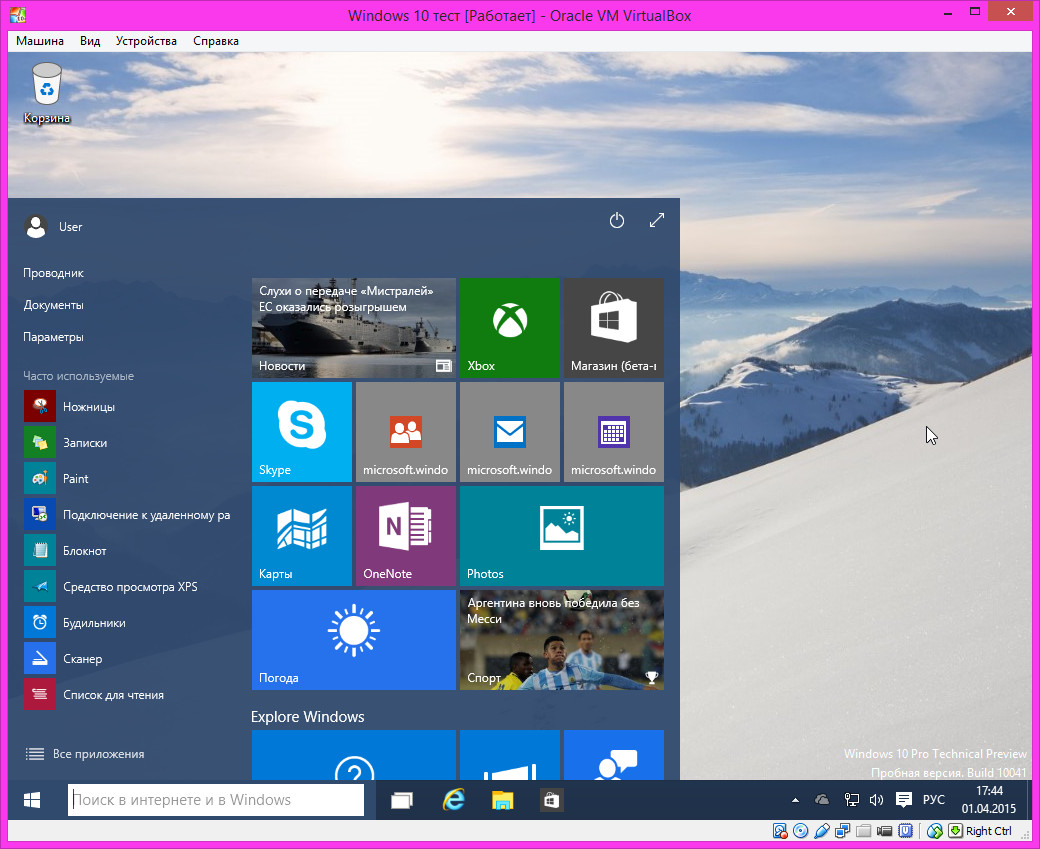
Task: Open the taskbar clock showing 17:44
Action: [989, 800]
